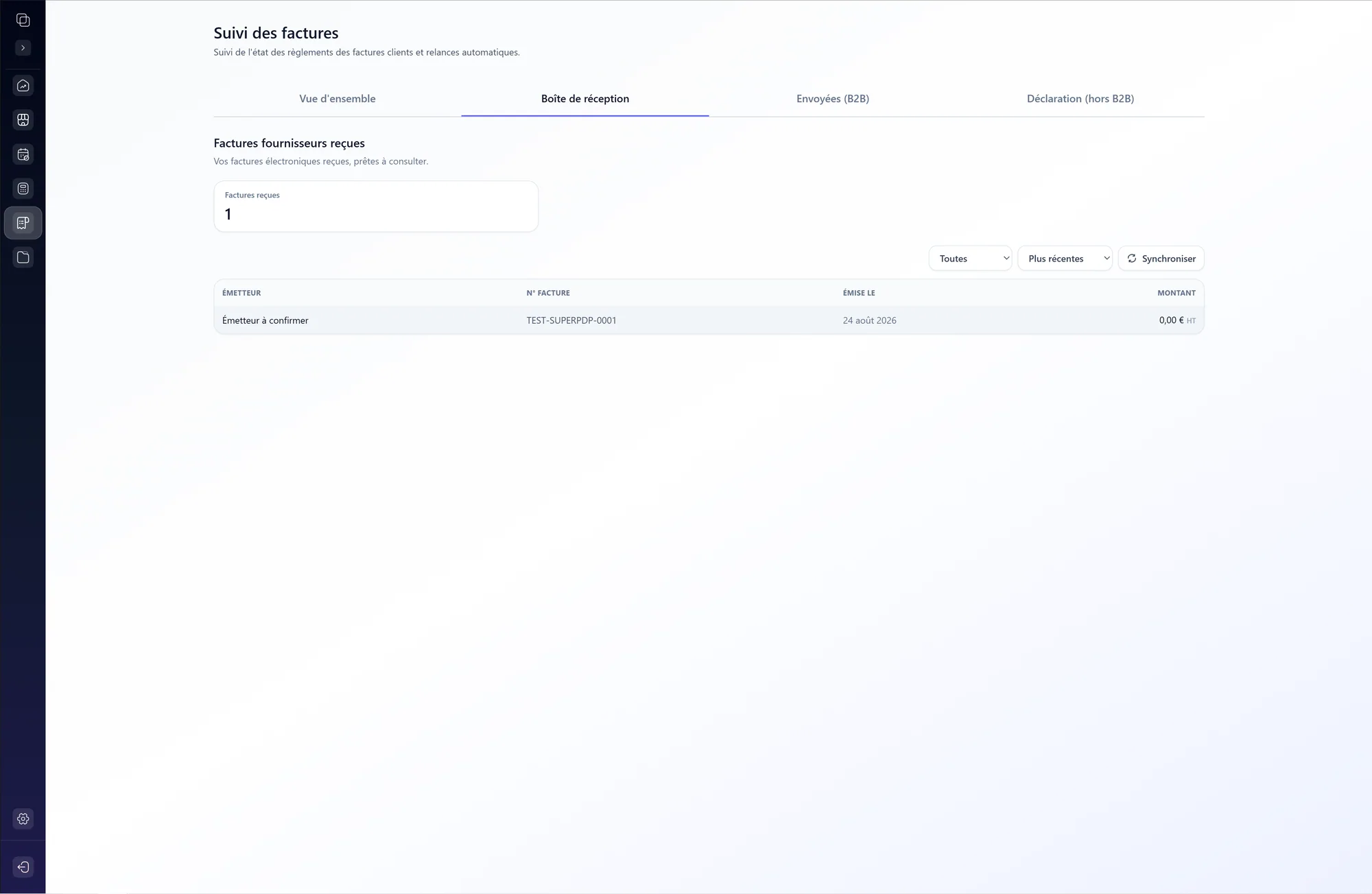Open the Plus récentes sort dropdown
Viewport: 1372px width, 894px height.
1065,259
